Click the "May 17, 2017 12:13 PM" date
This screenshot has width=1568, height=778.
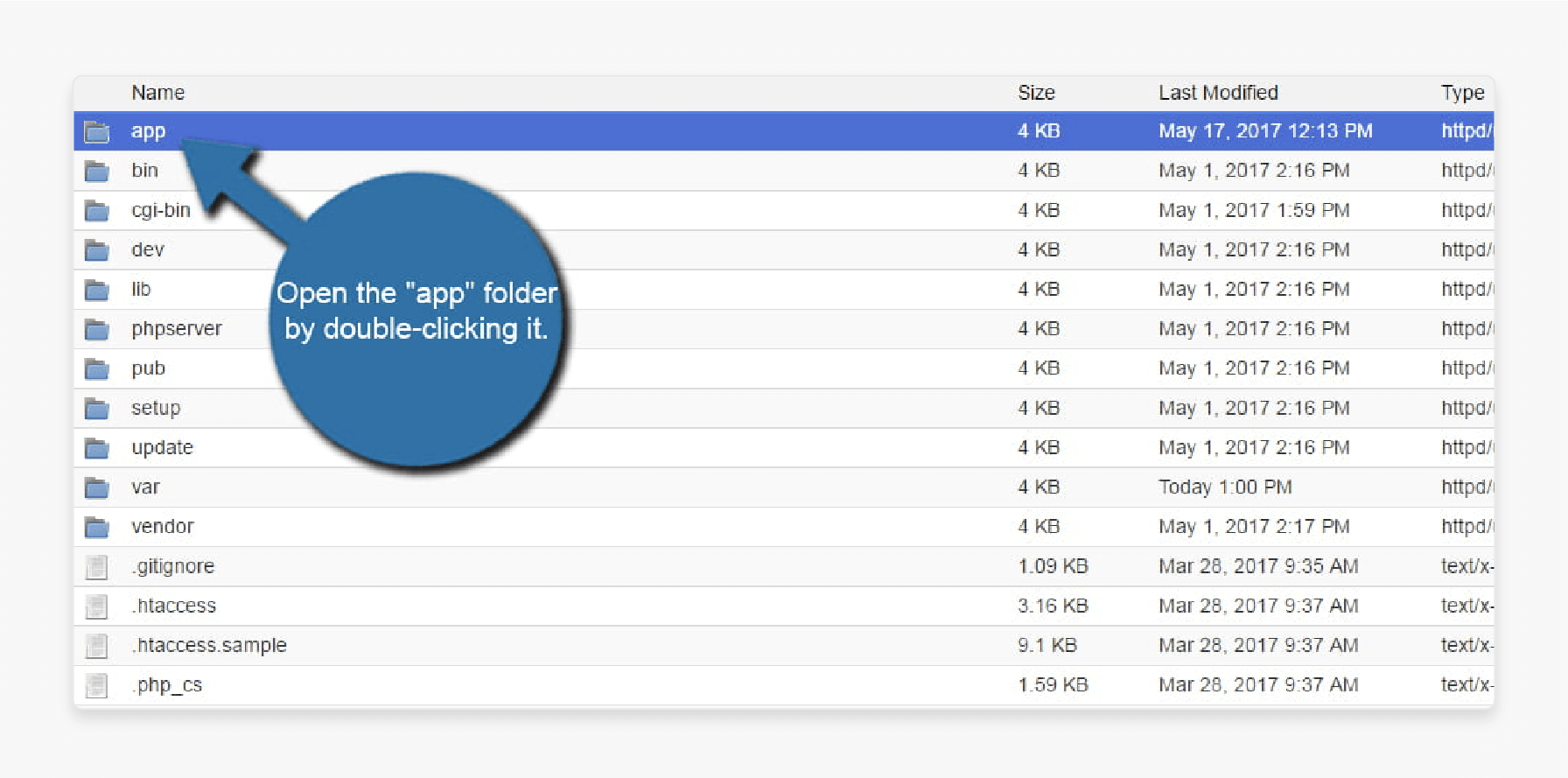[x=1265, y=130]
